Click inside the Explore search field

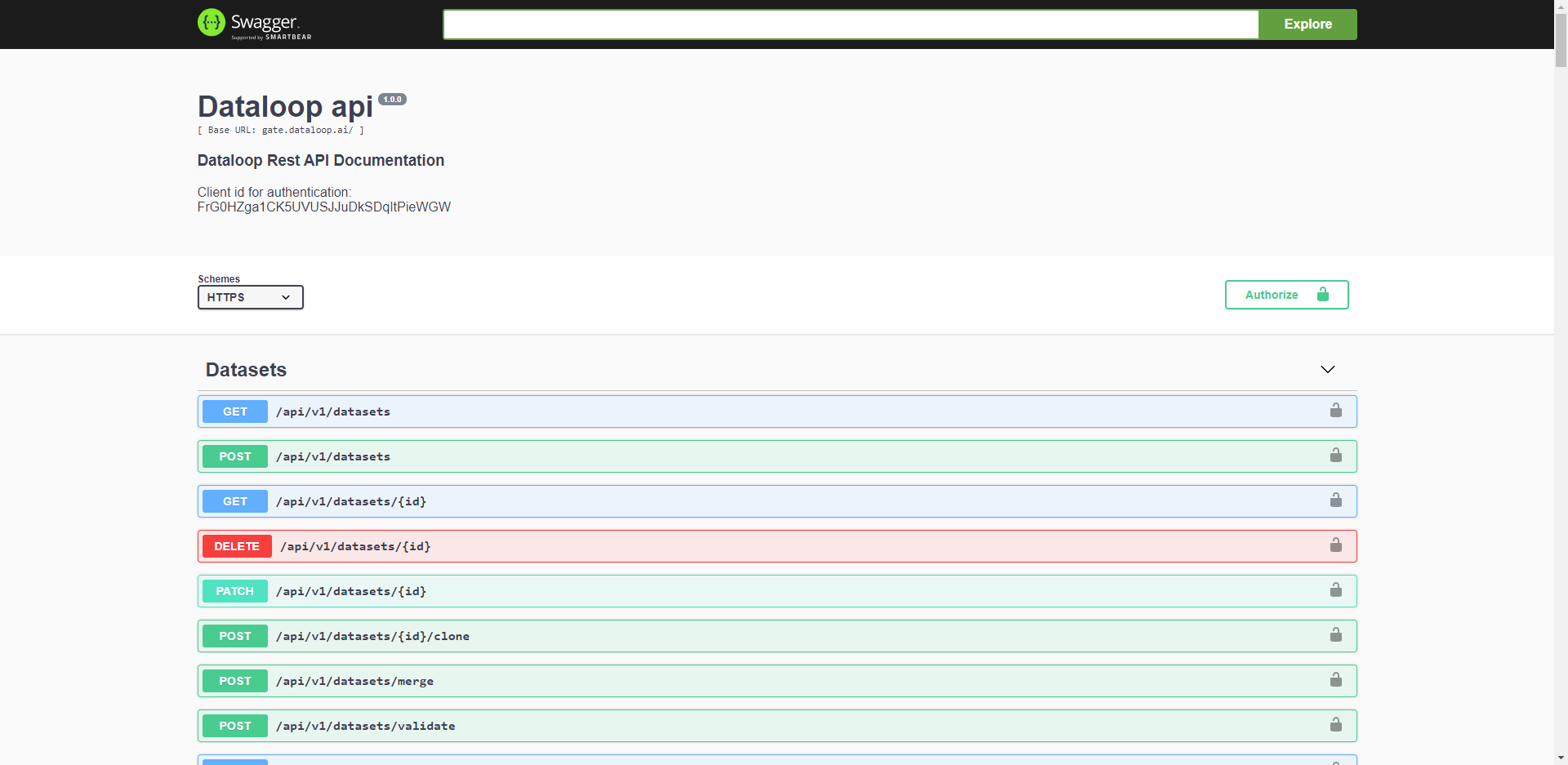[x=849, y=24]
